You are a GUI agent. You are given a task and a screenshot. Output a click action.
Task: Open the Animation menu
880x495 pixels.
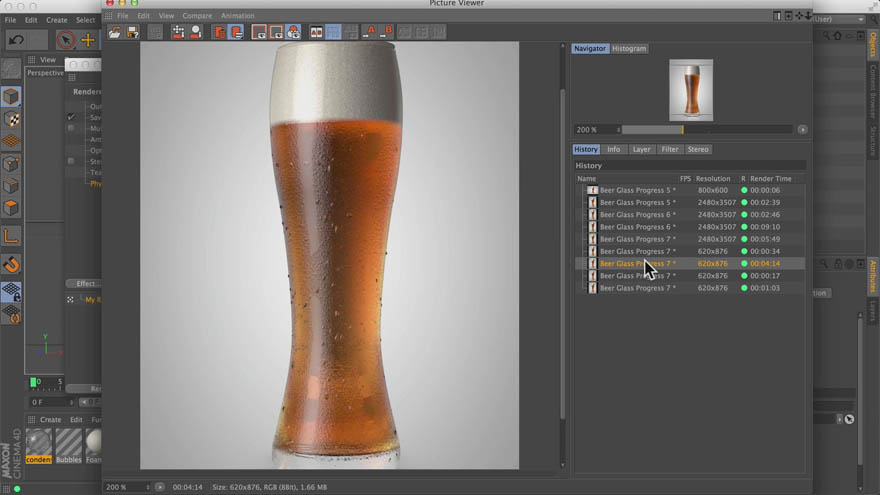[x=237, y=16]
